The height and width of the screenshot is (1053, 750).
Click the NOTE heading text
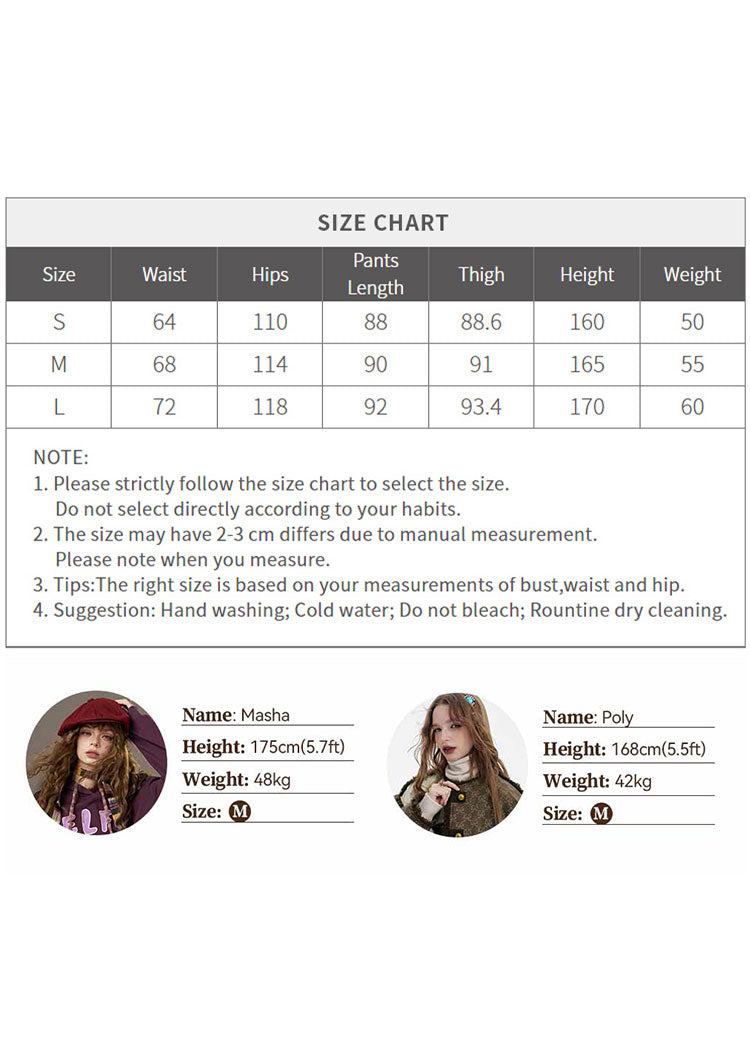coord(61,458)
